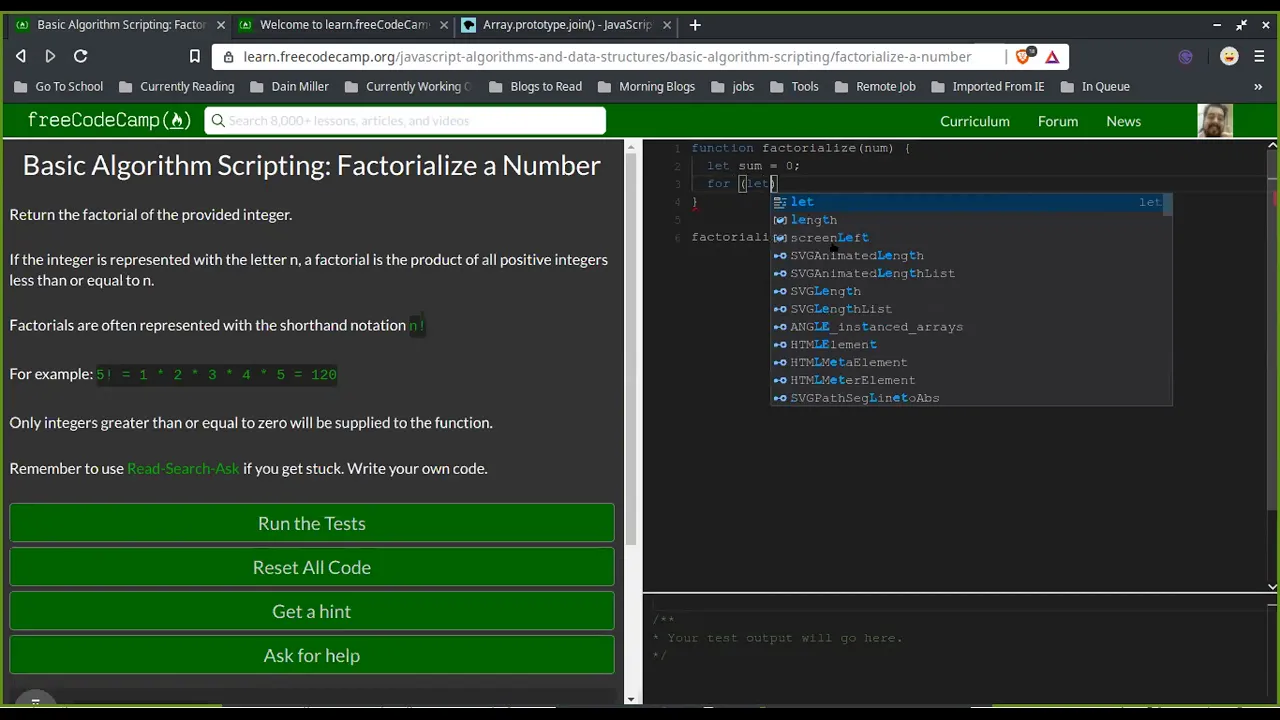Open a new browser tab
The image size is (1280, 720).
coord(695,25)
